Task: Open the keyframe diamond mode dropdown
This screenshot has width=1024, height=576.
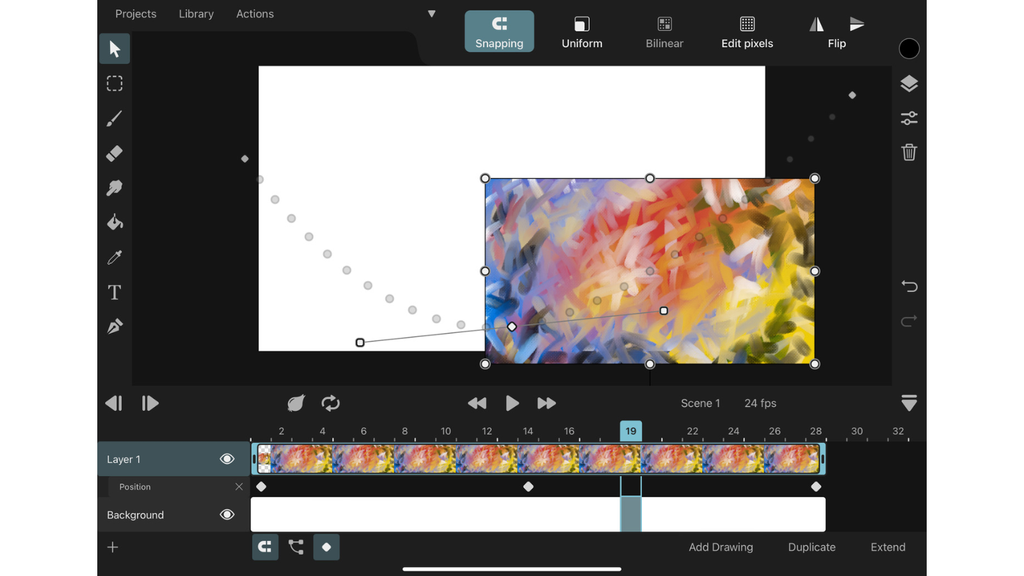Action: 326,547
